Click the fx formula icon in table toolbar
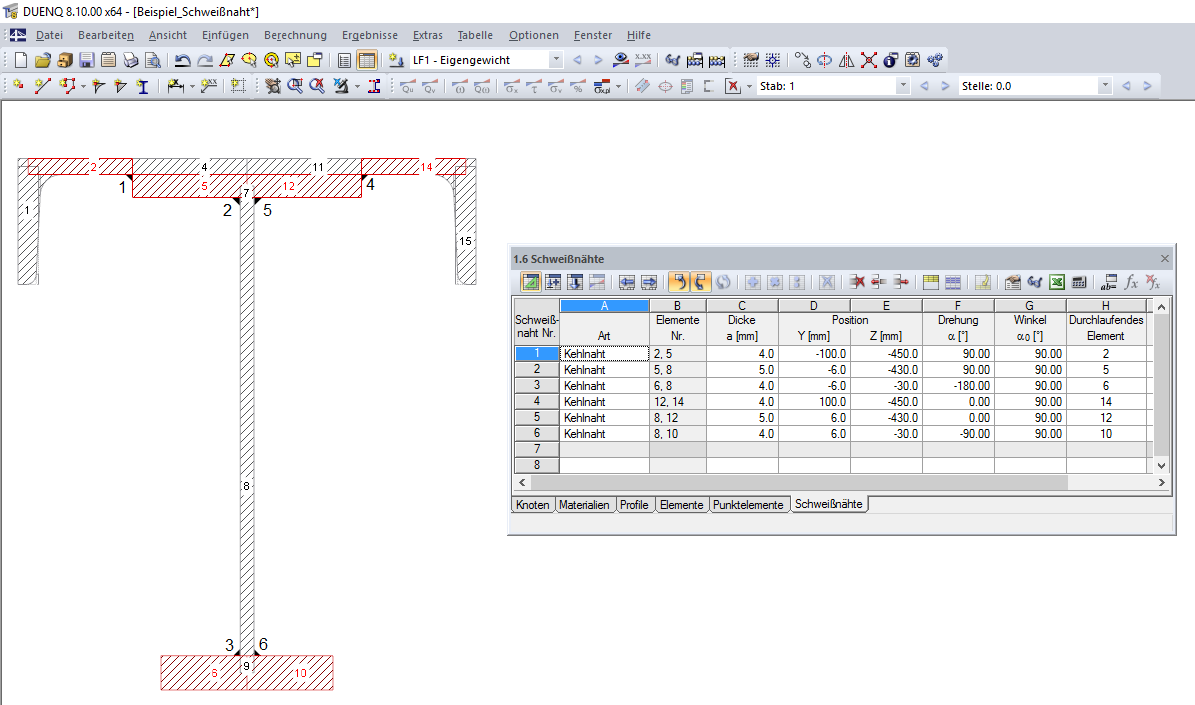Screen dimensions: 1195x705 pos(1131,283)
